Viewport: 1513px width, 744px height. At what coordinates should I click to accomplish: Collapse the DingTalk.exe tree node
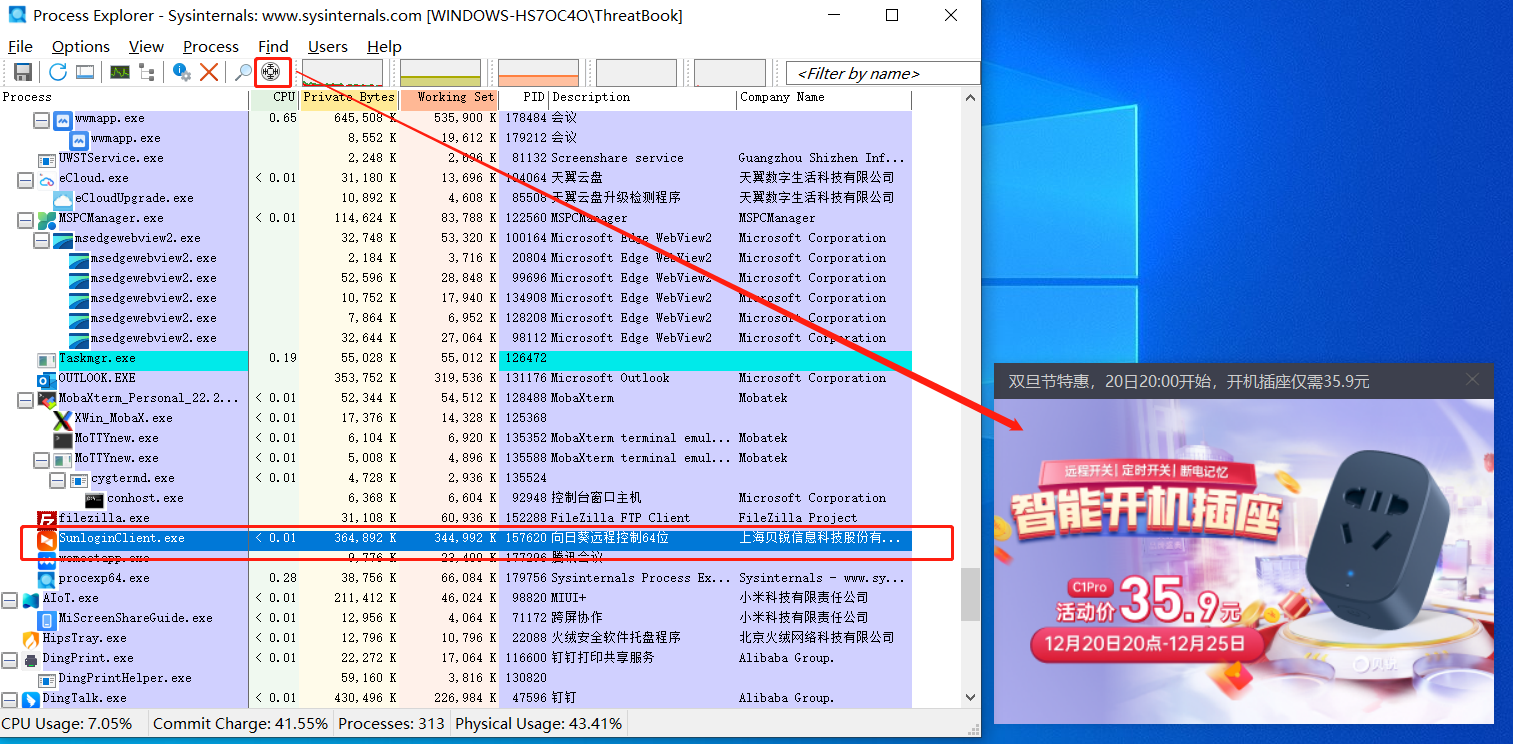[x=9, y=699]
